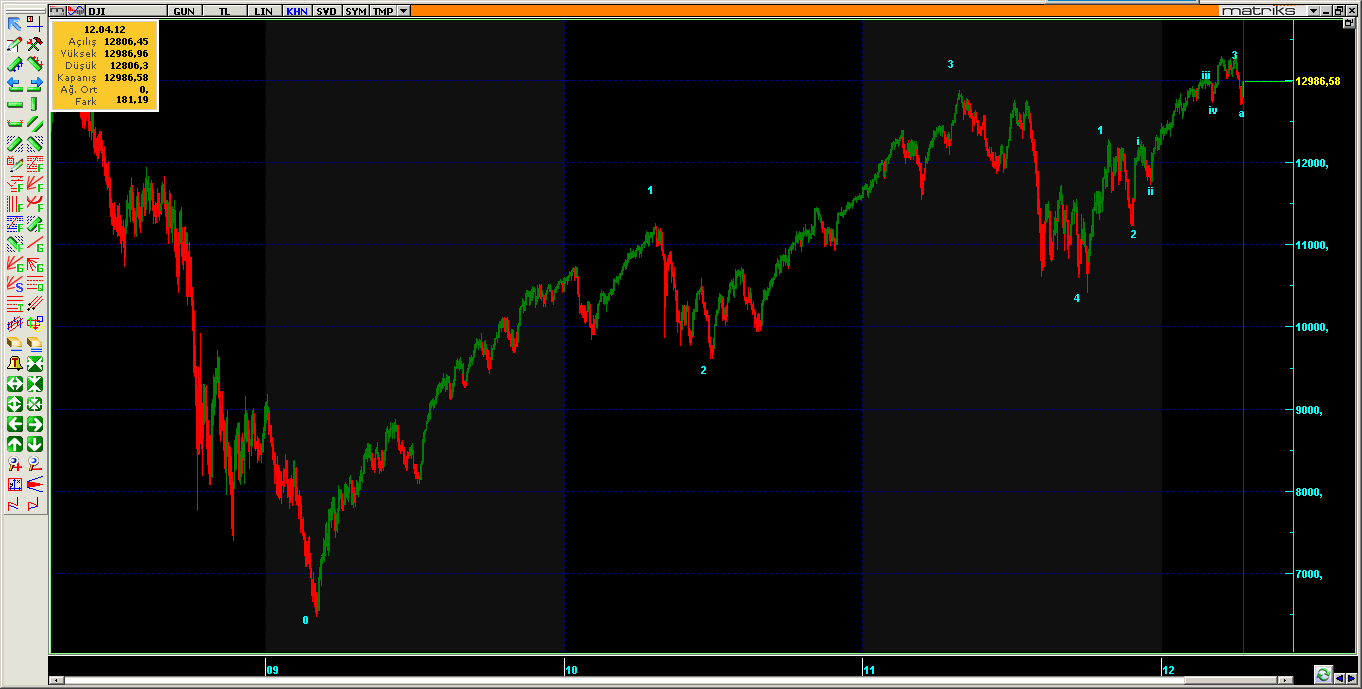Click the green down arrow icon
Viewport: 1362px width, 689px height.
[x=35, y=444]
